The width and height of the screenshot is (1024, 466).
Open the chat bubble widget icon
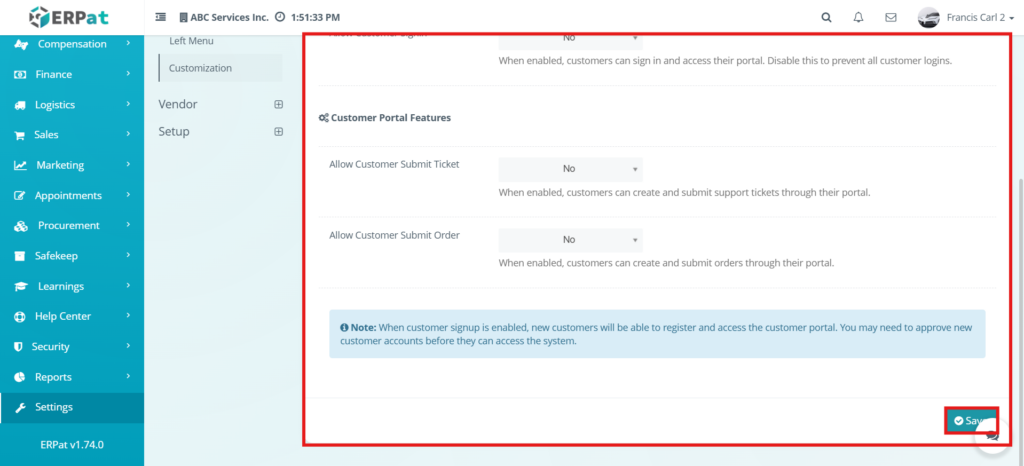pyautogui.click(x=991, y=435)
